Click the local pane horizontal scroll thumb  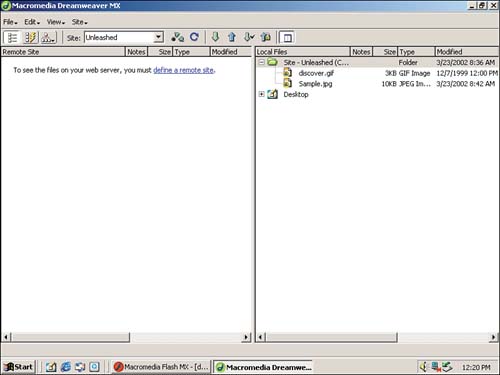click(331, 337)
